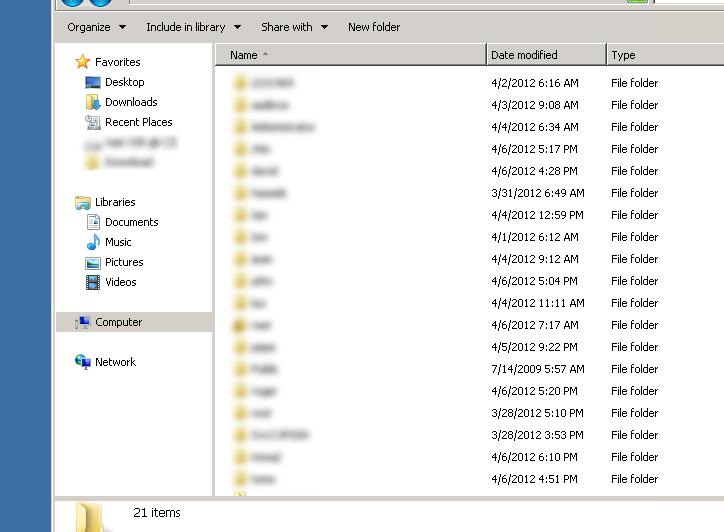Open Desktop in the navigation pane
This screenshot has width=724, height=532.
coord(124,82)
